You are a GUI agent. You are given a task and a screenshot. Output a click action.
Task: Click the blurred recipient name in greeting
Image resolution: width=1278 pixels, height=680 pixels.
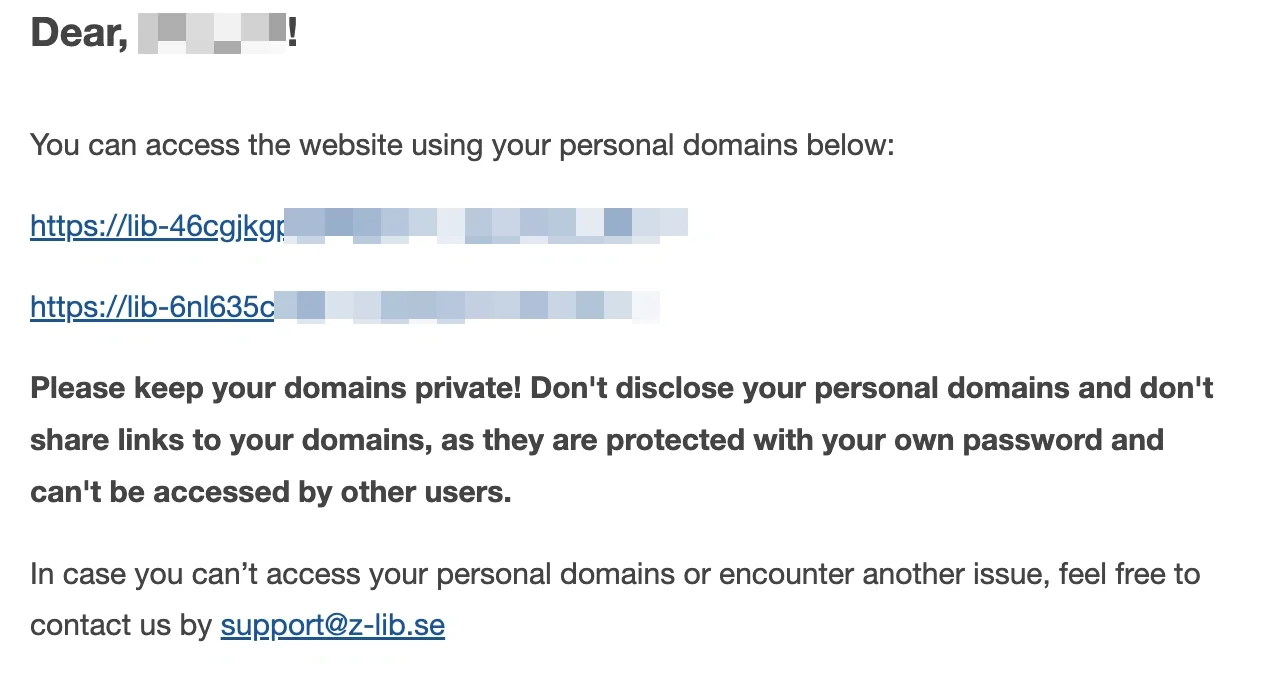(x=212, y=34)
